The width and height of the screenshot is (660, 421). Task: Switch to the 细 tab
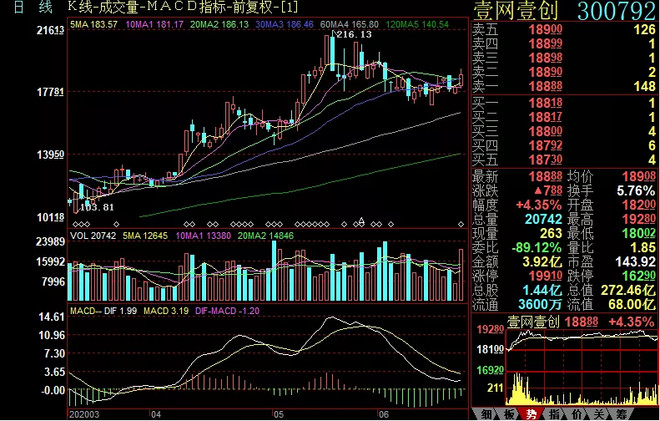[x=484, y=414]
